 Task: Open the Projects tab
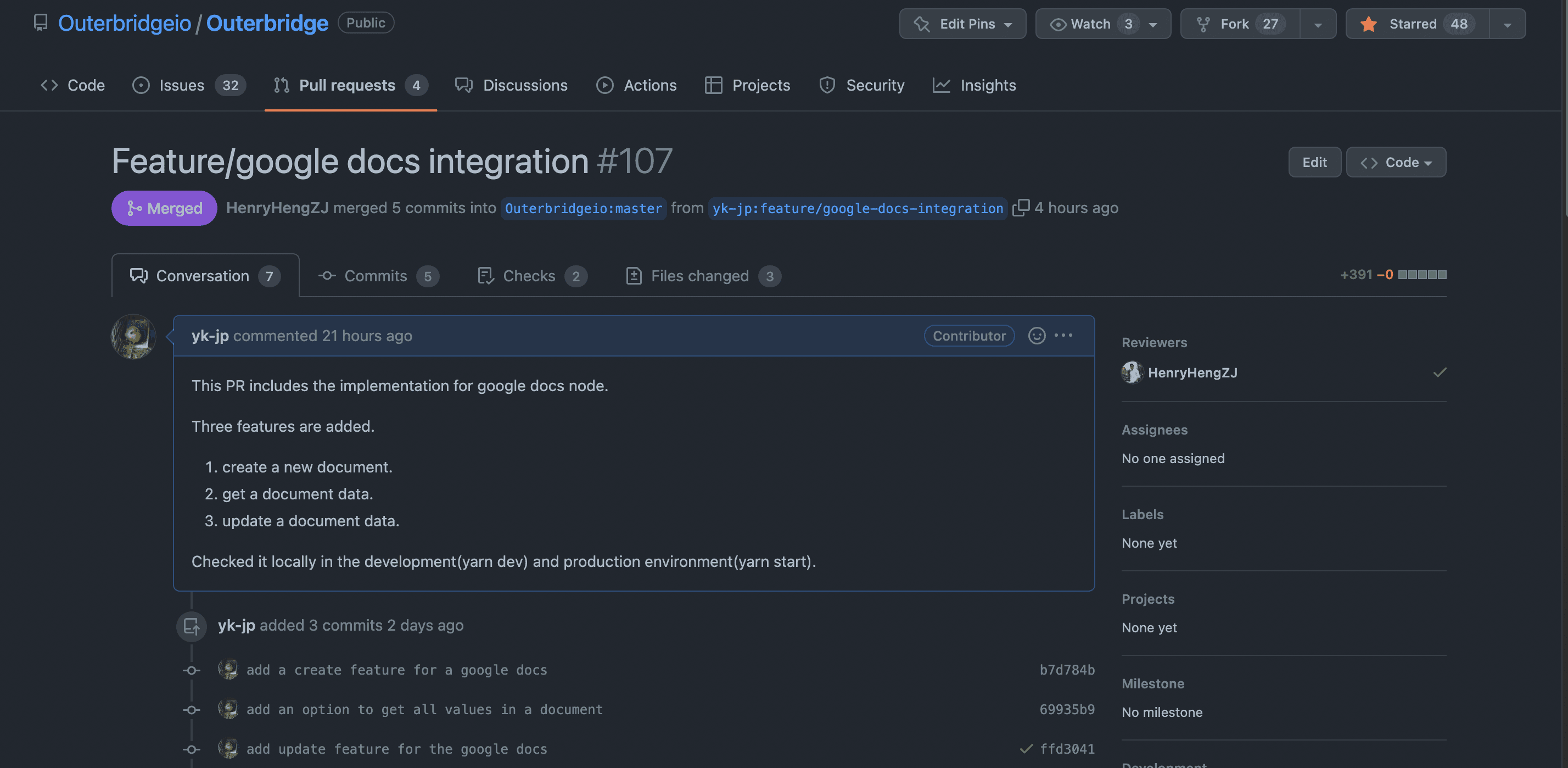pos(747,85)
